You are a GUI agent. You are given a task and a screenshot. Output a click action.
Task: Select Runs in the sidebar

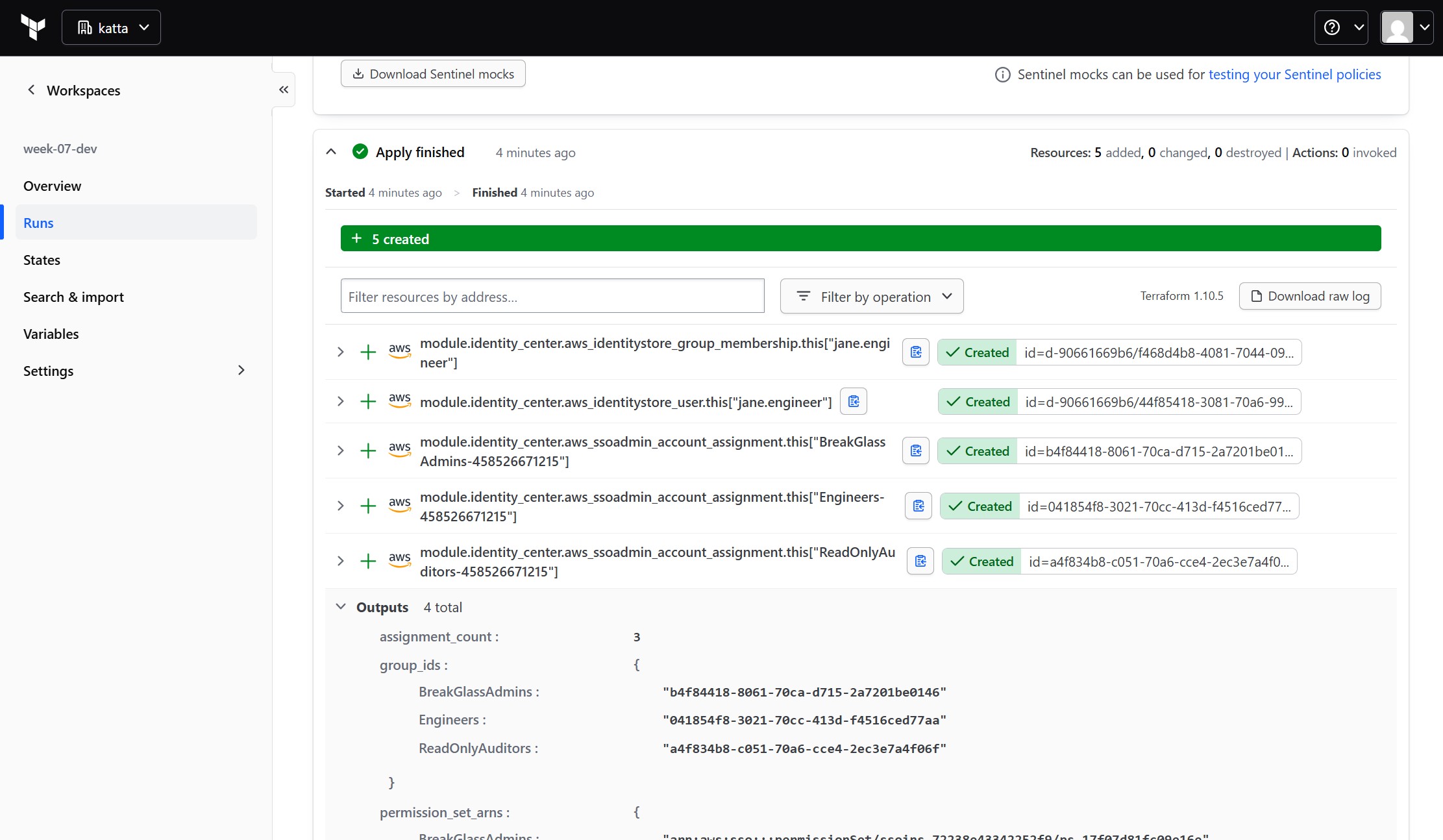(136, 223)
